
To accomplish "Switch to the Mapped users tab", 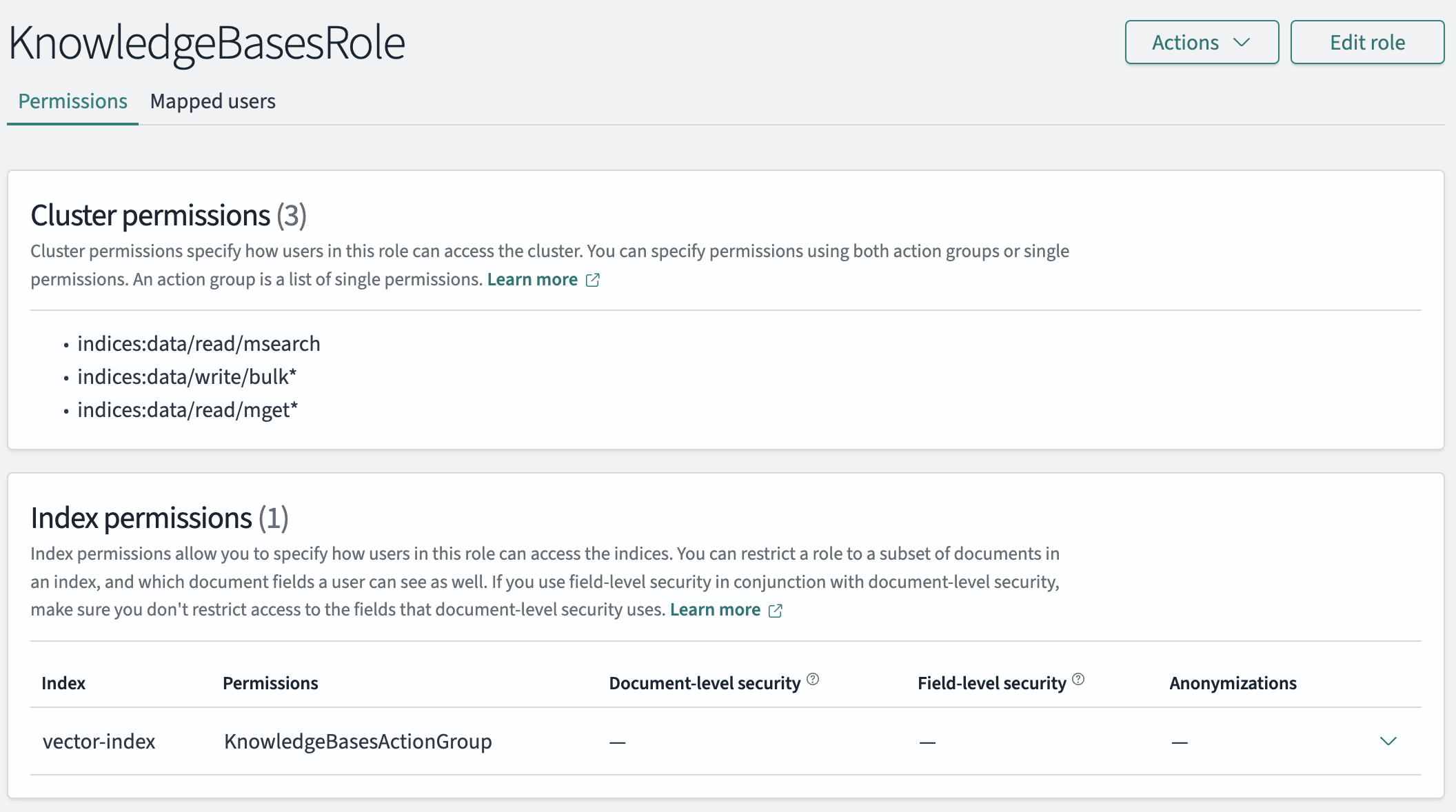I will (212, 101).
